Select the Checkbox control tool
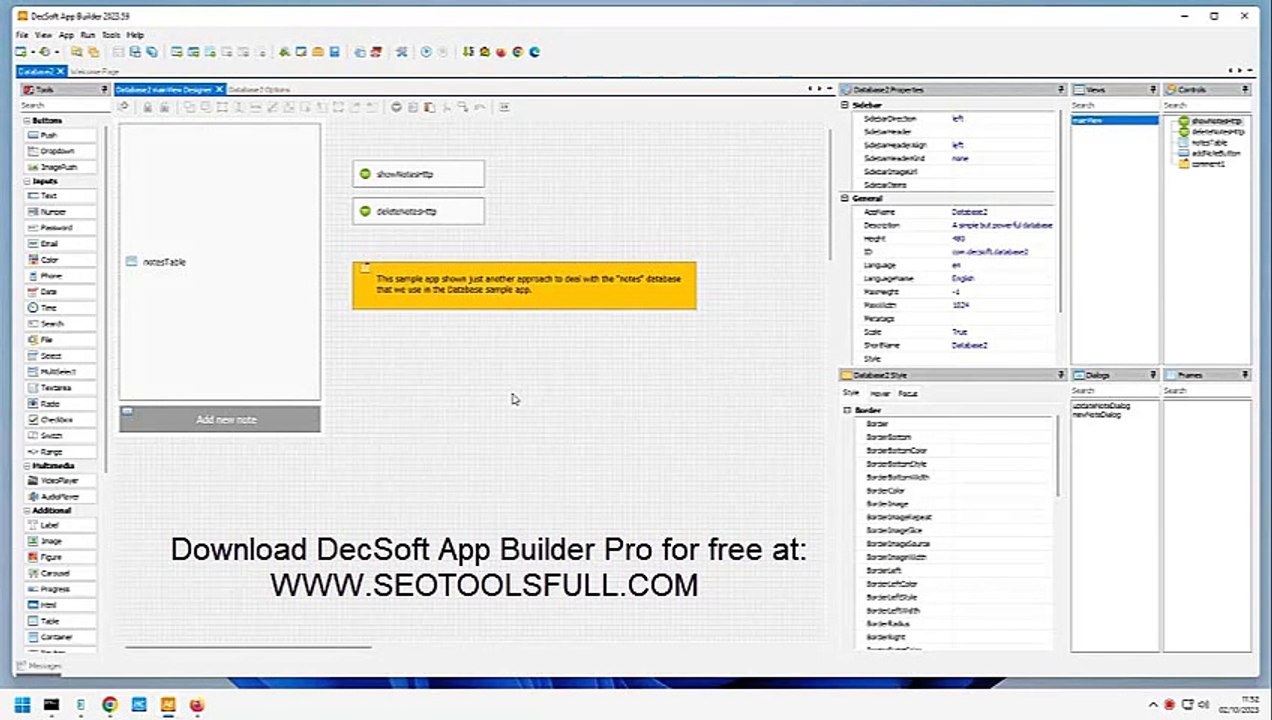 point(62,420)
